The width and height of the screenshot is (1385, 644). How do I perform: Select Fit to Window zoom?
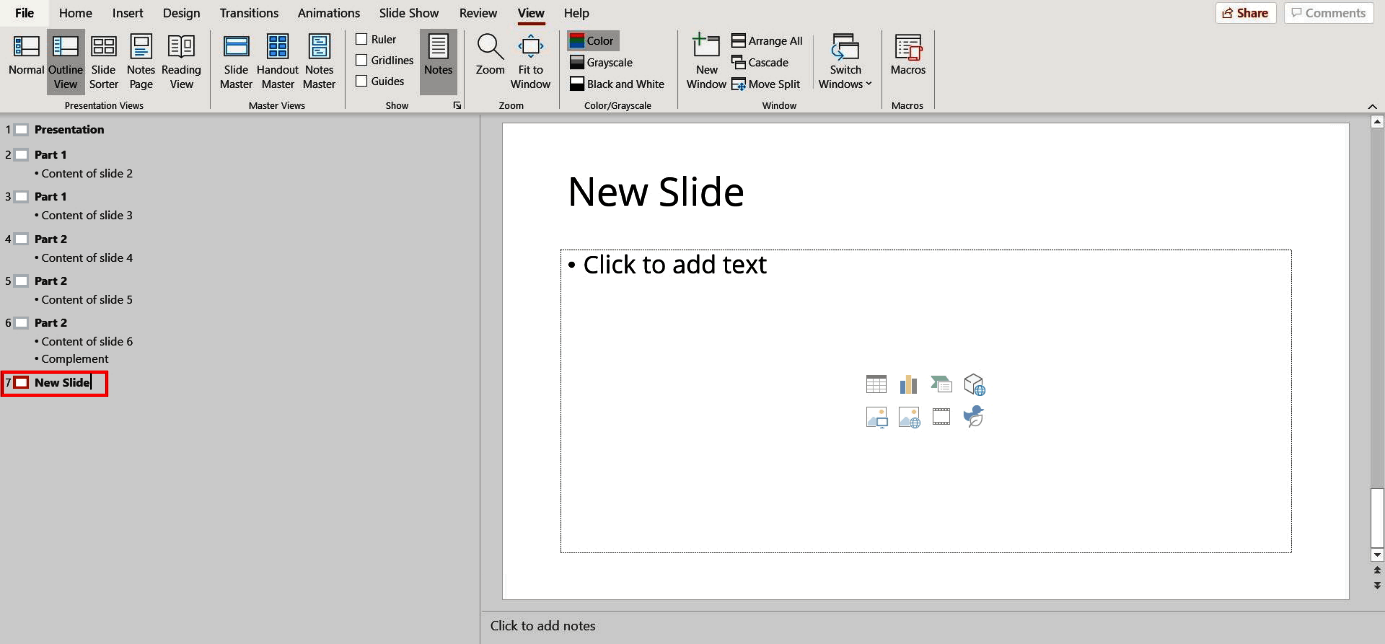coord(530,60)
